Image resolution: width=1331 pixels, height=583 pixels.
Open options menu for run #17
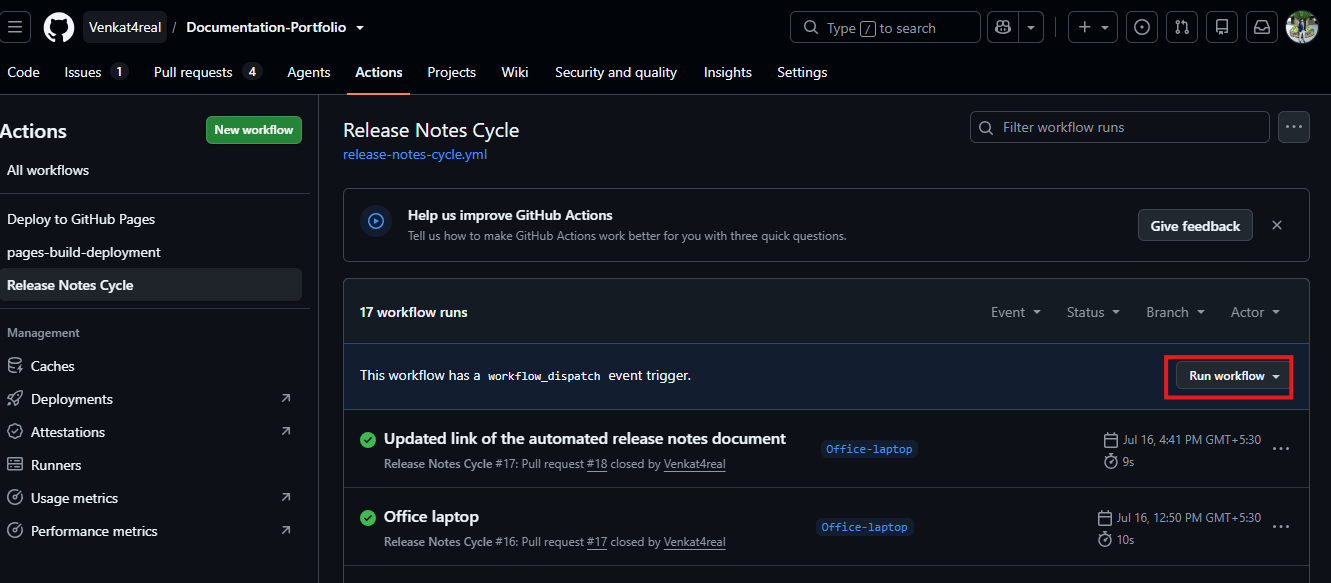pos(1281,449)
